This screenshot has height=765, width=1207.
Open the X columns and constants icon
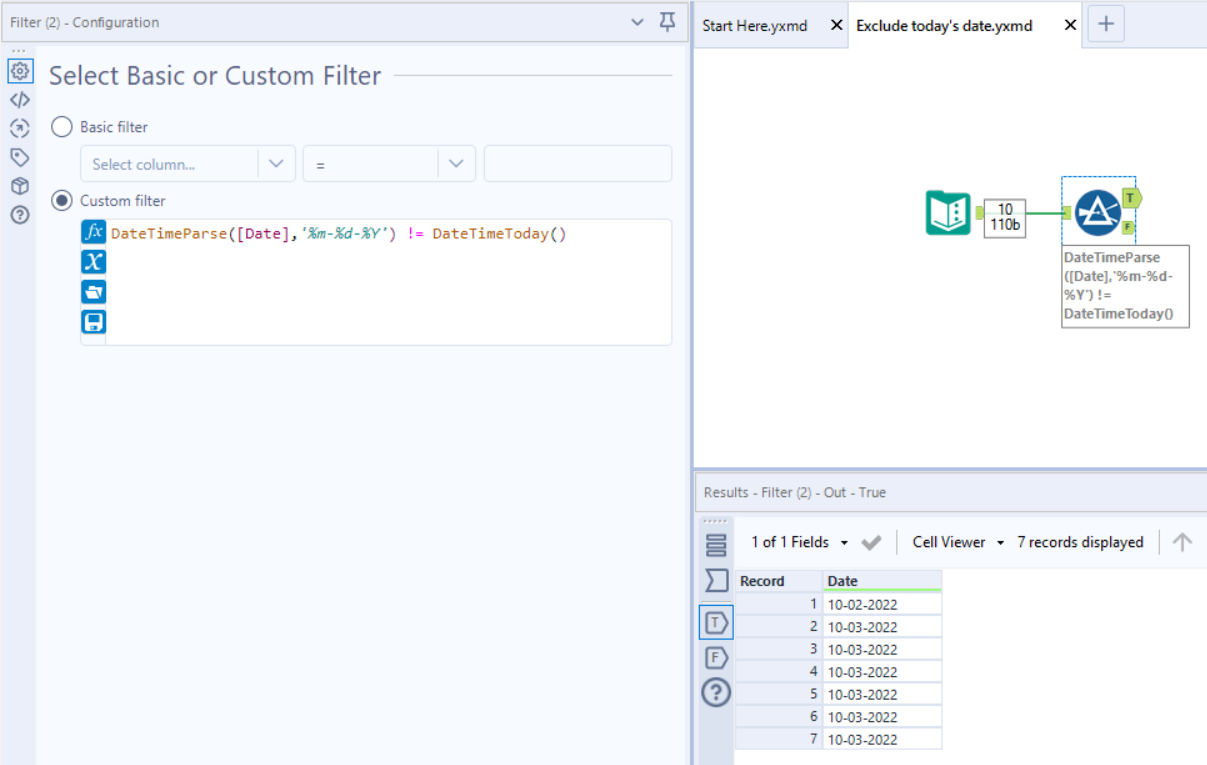(x=93, y=262)
